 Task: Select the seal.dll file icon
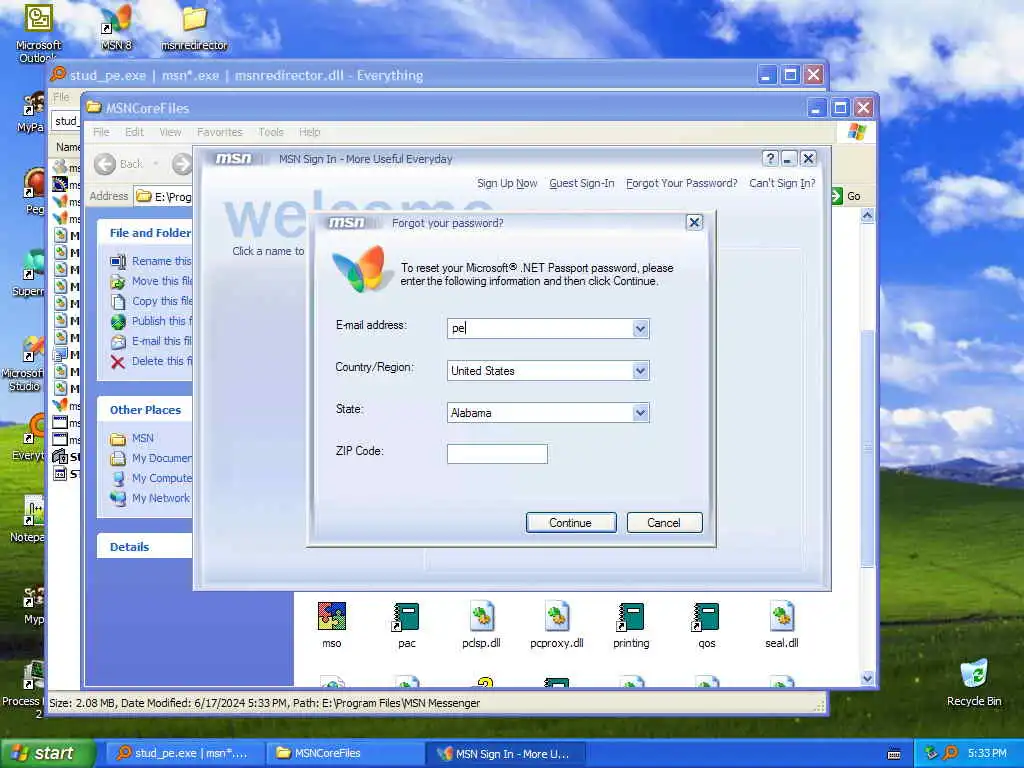coord(782,625)
